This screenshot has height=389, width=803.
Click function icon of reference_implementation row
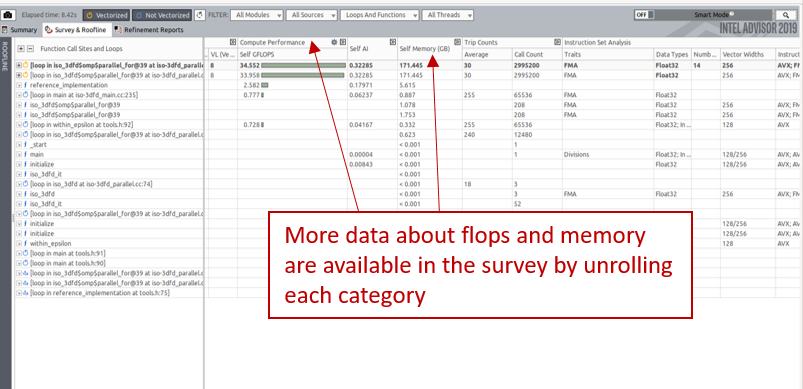point(26,85)
